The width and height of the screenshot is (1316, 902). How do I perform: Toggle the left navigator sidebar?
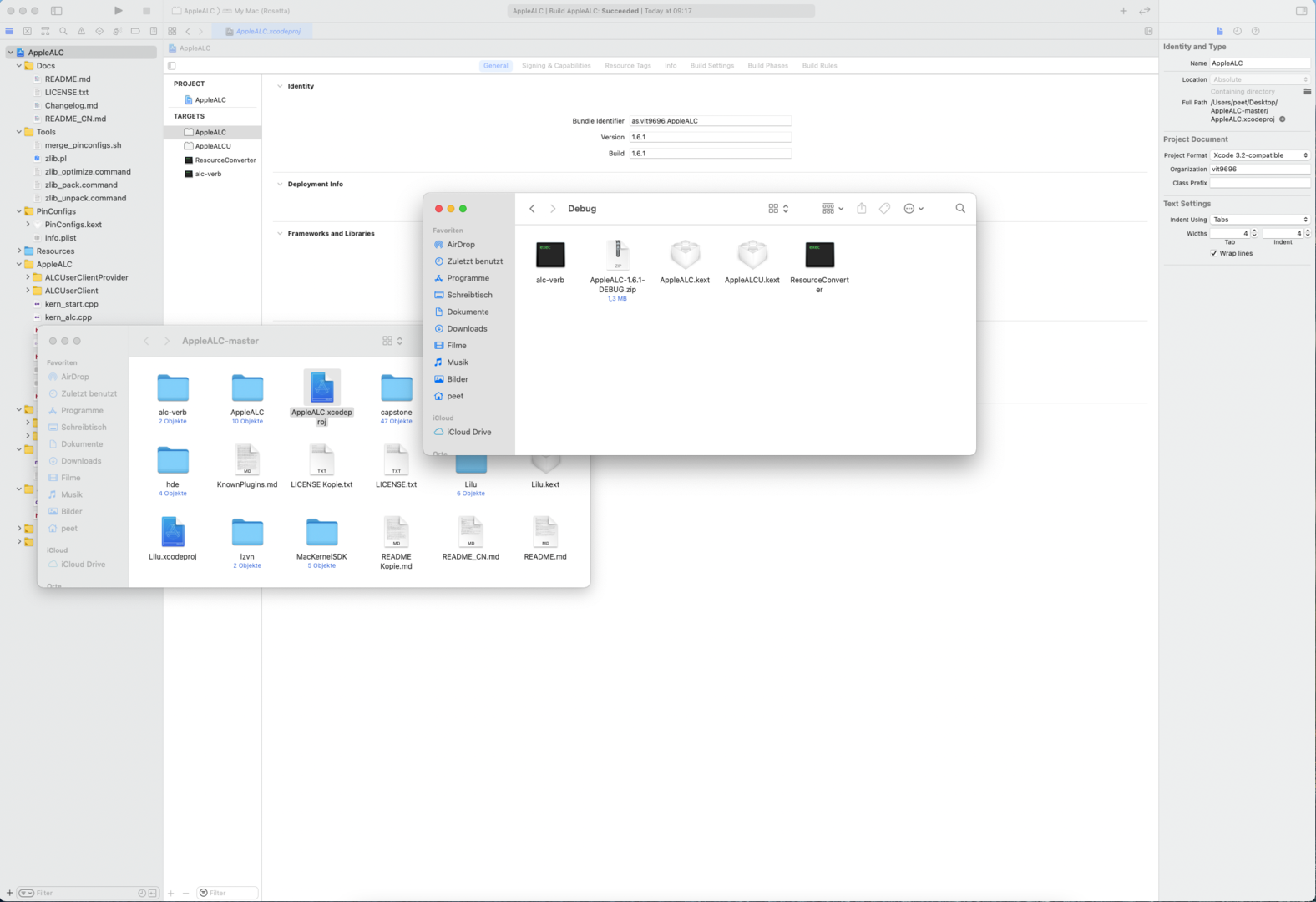click(x=57, y=11)
